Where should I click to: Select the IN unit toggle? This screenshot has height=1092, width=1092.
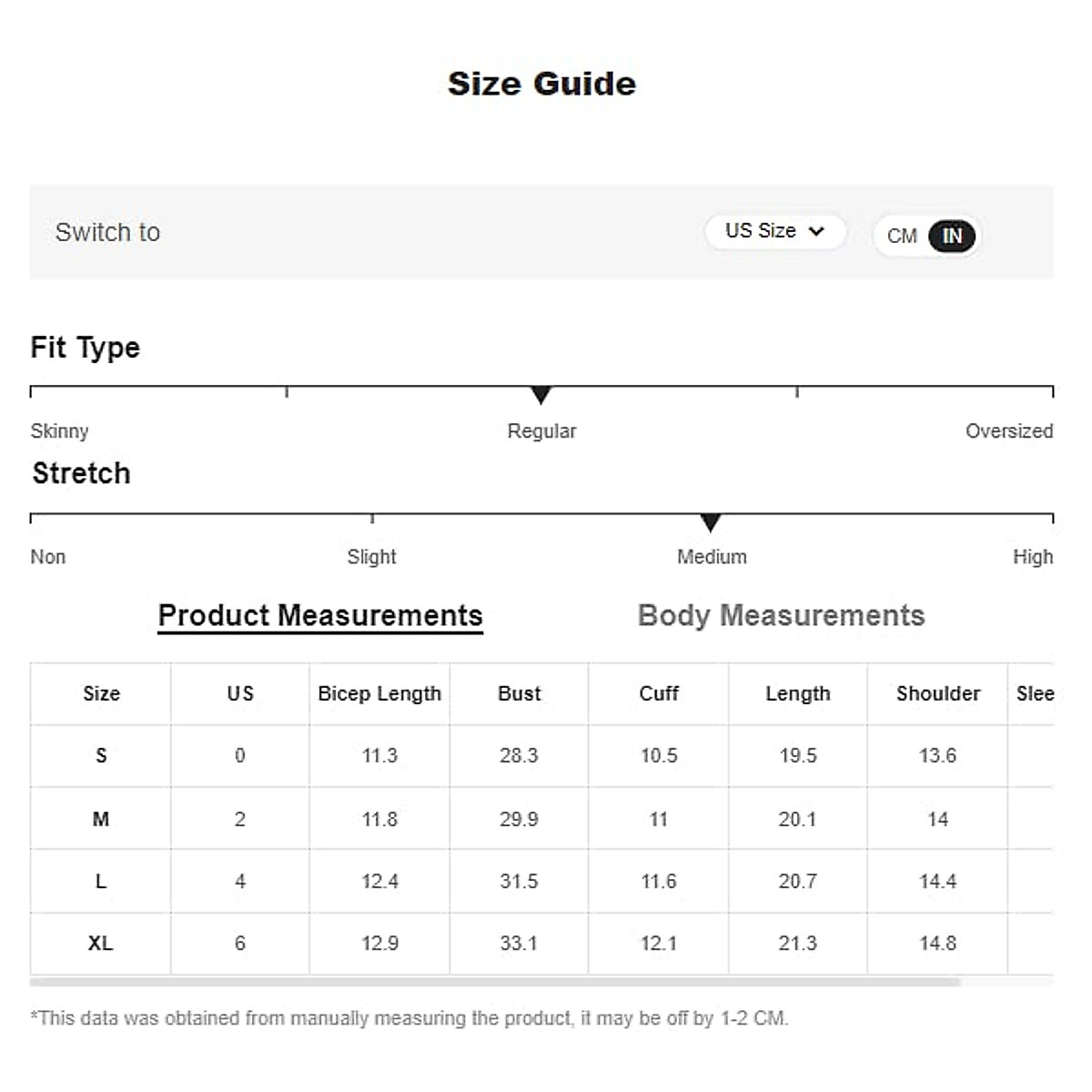[951, 237]
